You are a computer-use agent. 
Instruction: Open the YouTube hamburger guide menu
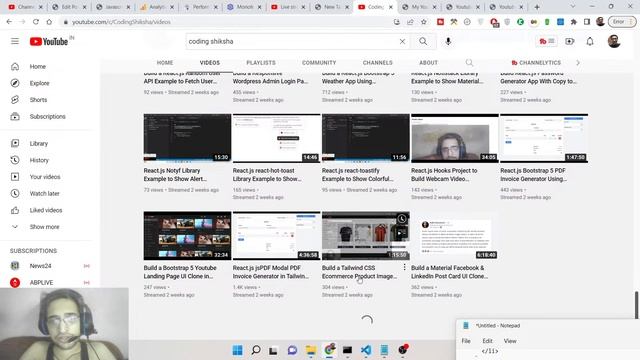point(15,41)
